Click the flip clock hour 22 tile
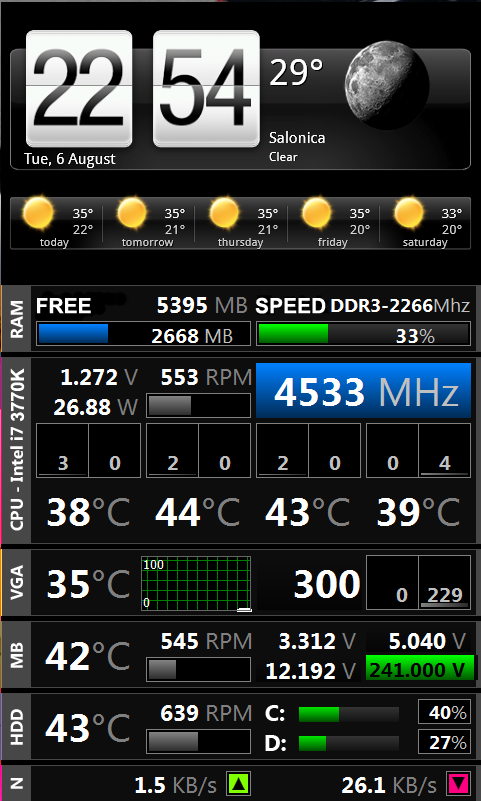Image resolution: width=481 pixels, height=801 pixels. (x=79, y=89)
